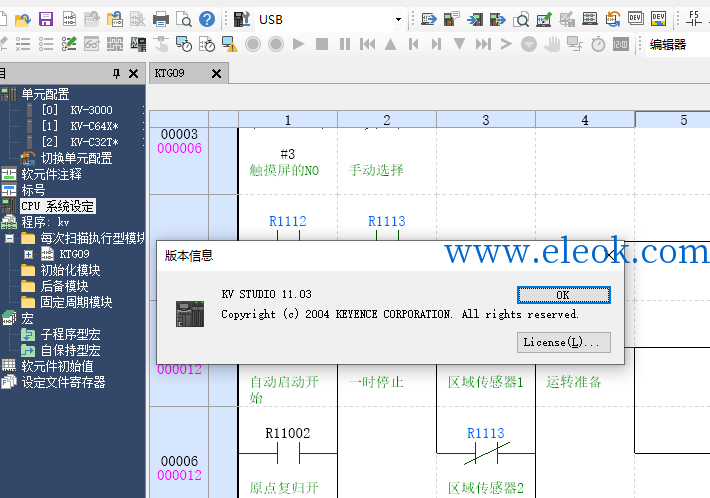Click the stop button in the simulator toolbar

(x=321, y=44)
